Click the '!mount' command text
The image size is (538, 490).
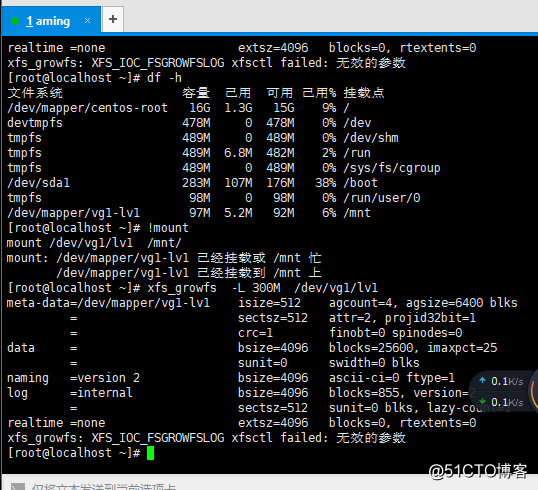tap(168, 228)
